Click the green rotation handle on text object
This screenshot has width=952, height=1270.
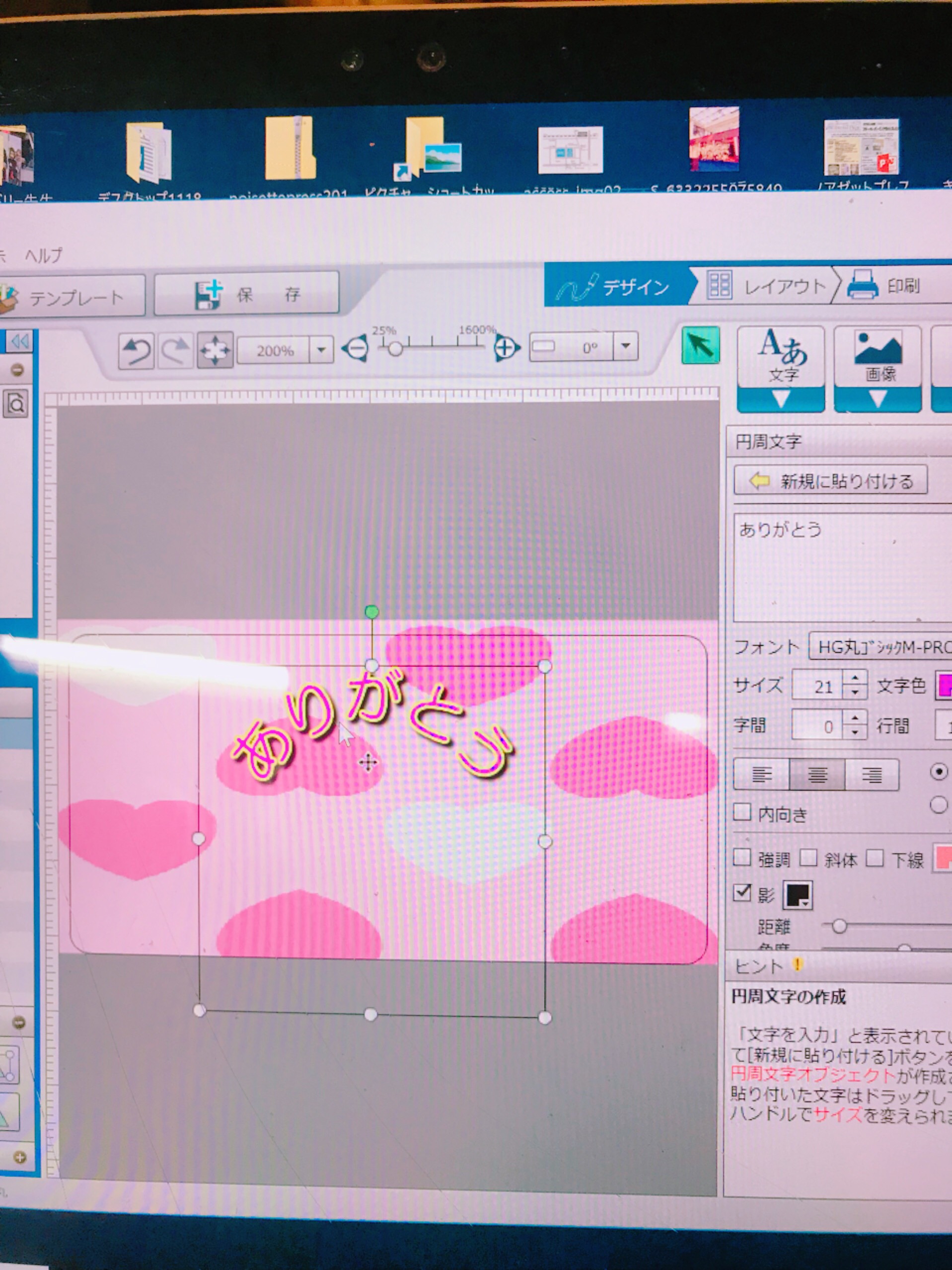pyautogui.click(x=372, y=612)
